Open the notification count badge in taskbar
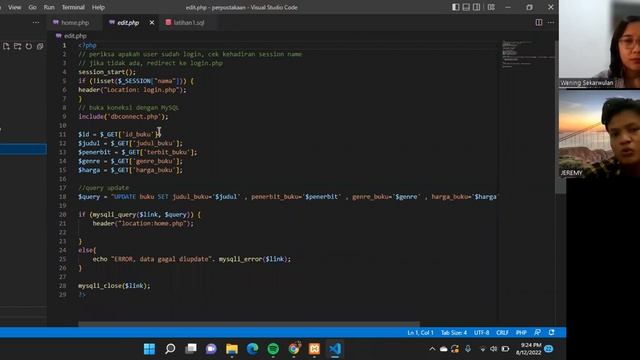 tap(549, 349)
